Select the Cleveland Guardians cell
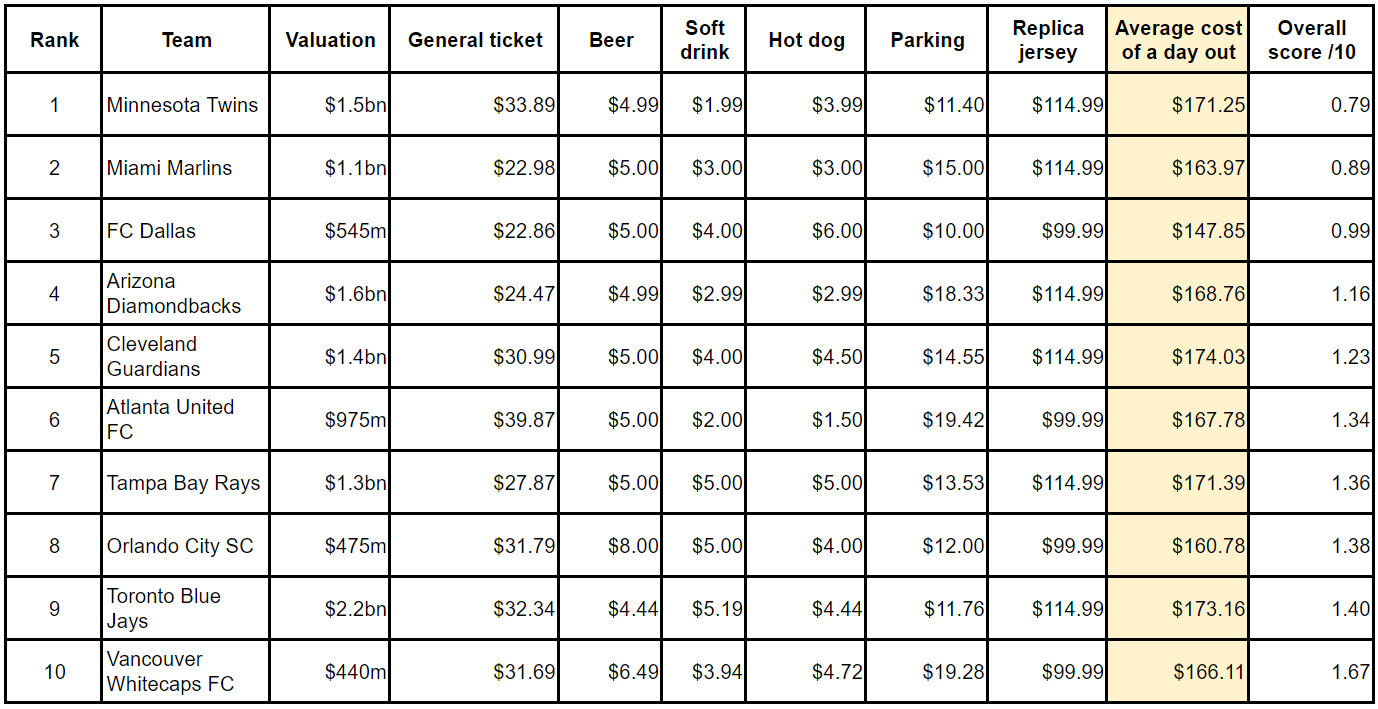Screen dimensions: 1378x709 [x=154, y=357]
